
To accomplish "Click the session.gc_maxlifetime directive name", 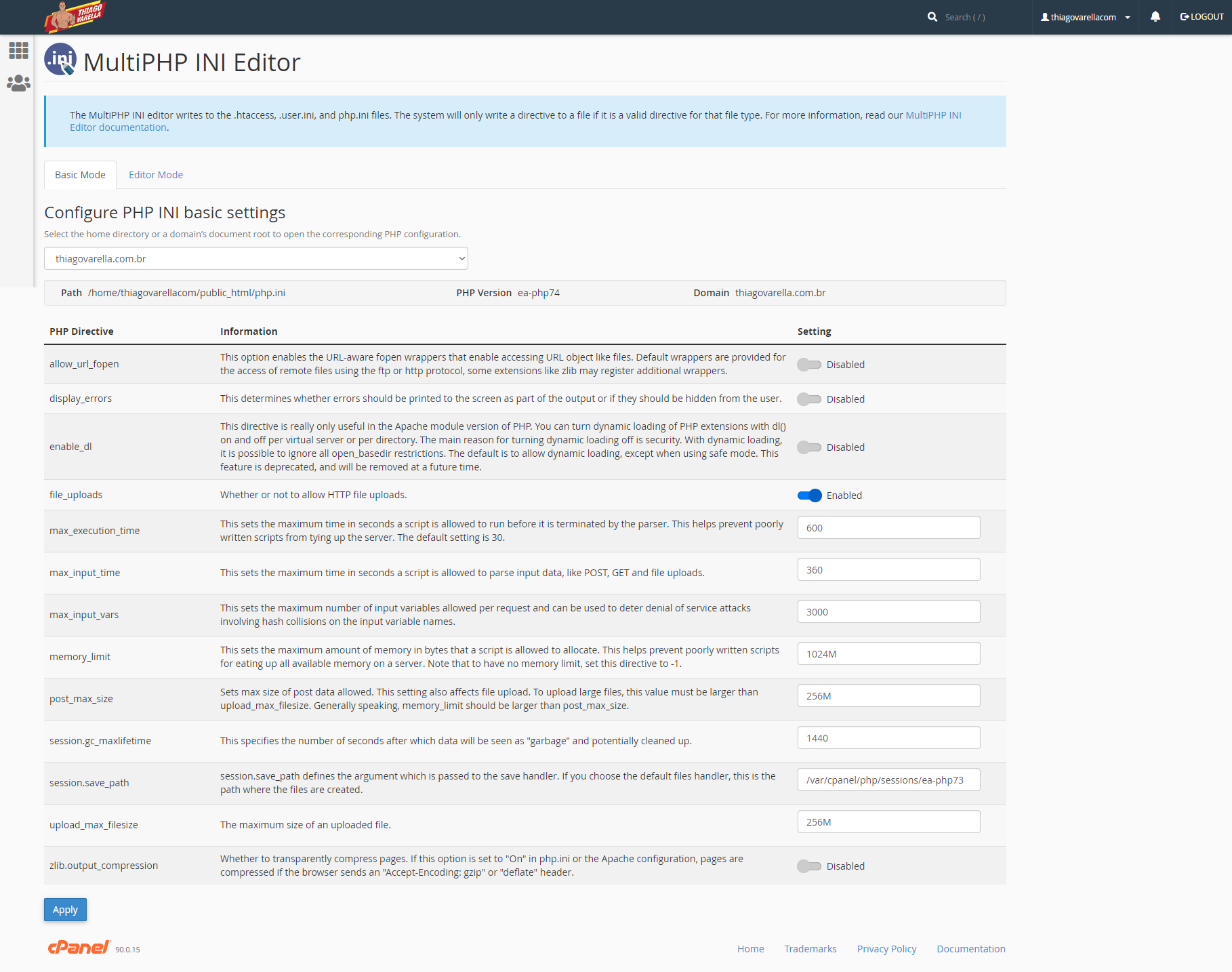I will click(100, 741).
